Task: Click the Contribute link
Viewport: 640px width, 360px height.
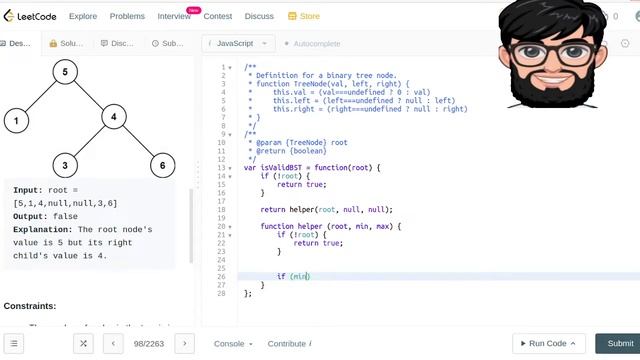Action: (x=289, y=344)
